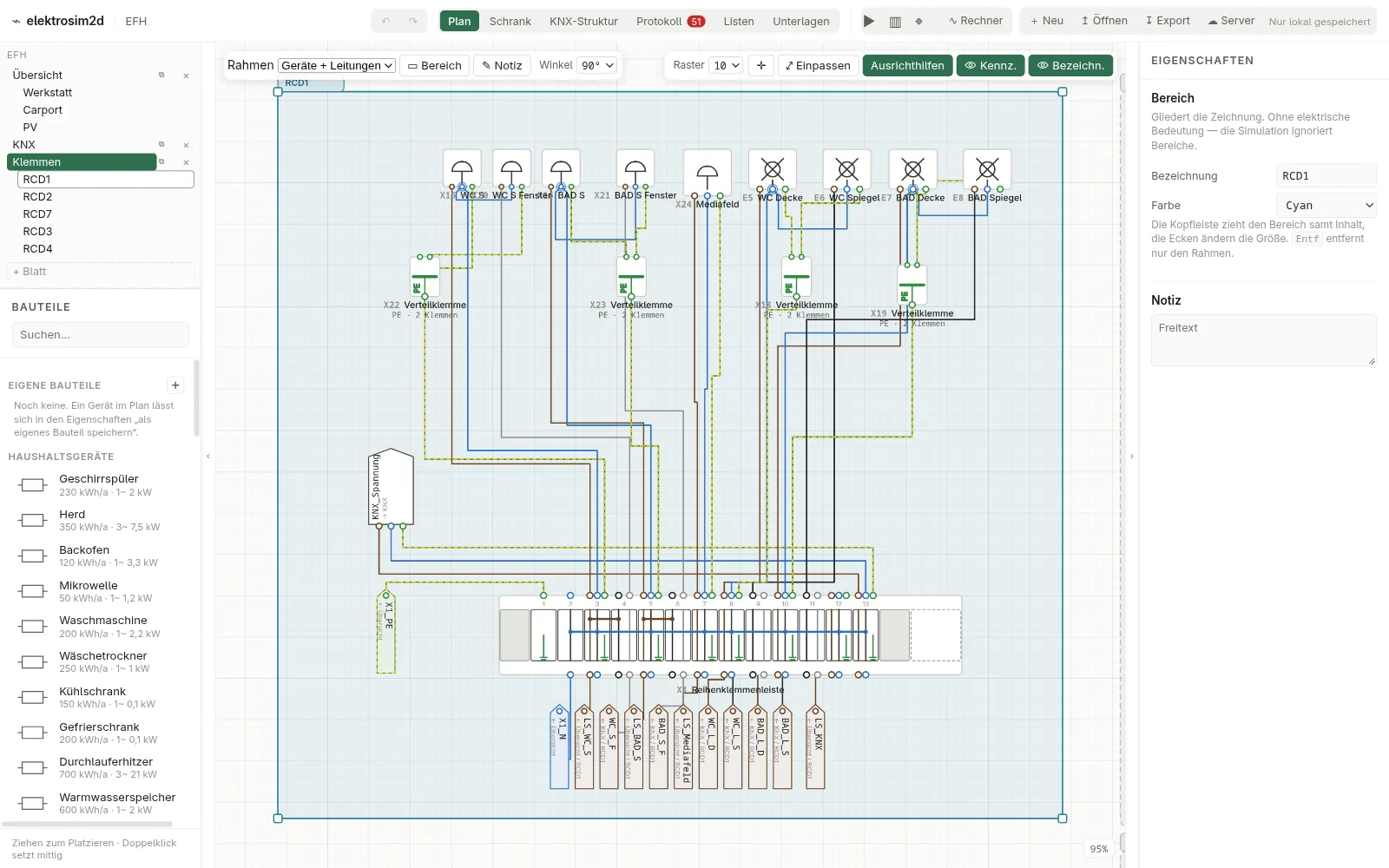The image size is (1389, 868).
Task: Click the Suchen component search field
Action: point(101,335)
